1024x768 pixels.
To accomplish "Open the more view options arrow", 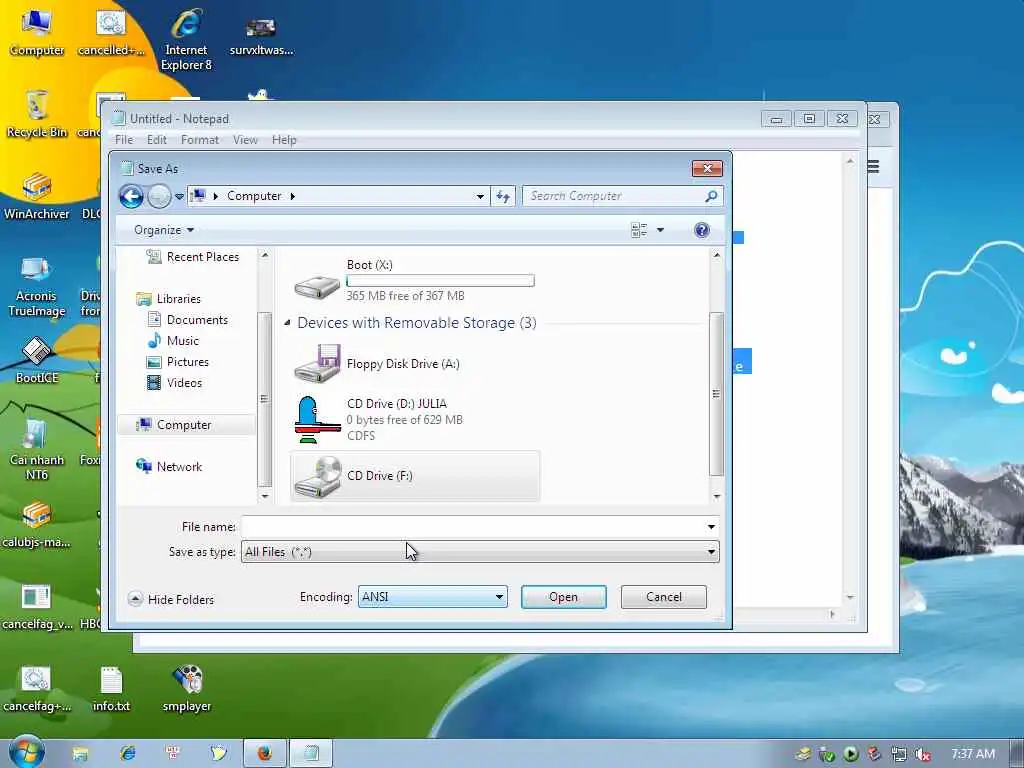I will 660,230.
